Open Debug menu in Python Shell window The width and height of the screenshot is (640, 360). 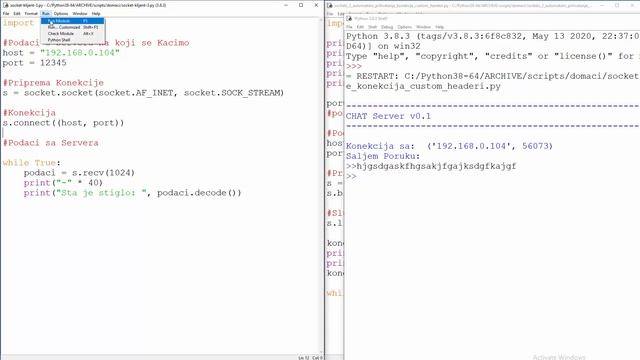[x=387, y=27]
